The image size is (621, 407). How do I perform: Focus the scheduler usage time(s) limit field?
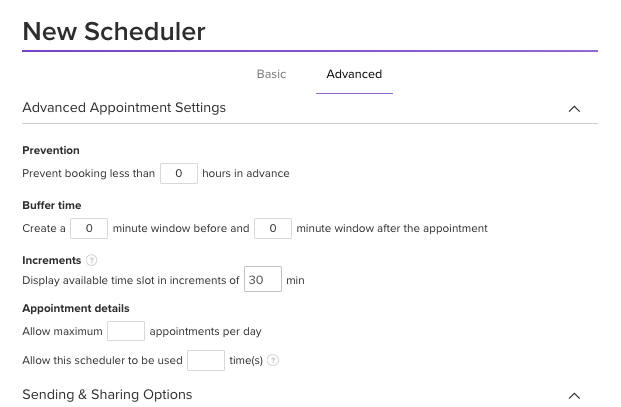pyautogui.click(x=205, y=360)
